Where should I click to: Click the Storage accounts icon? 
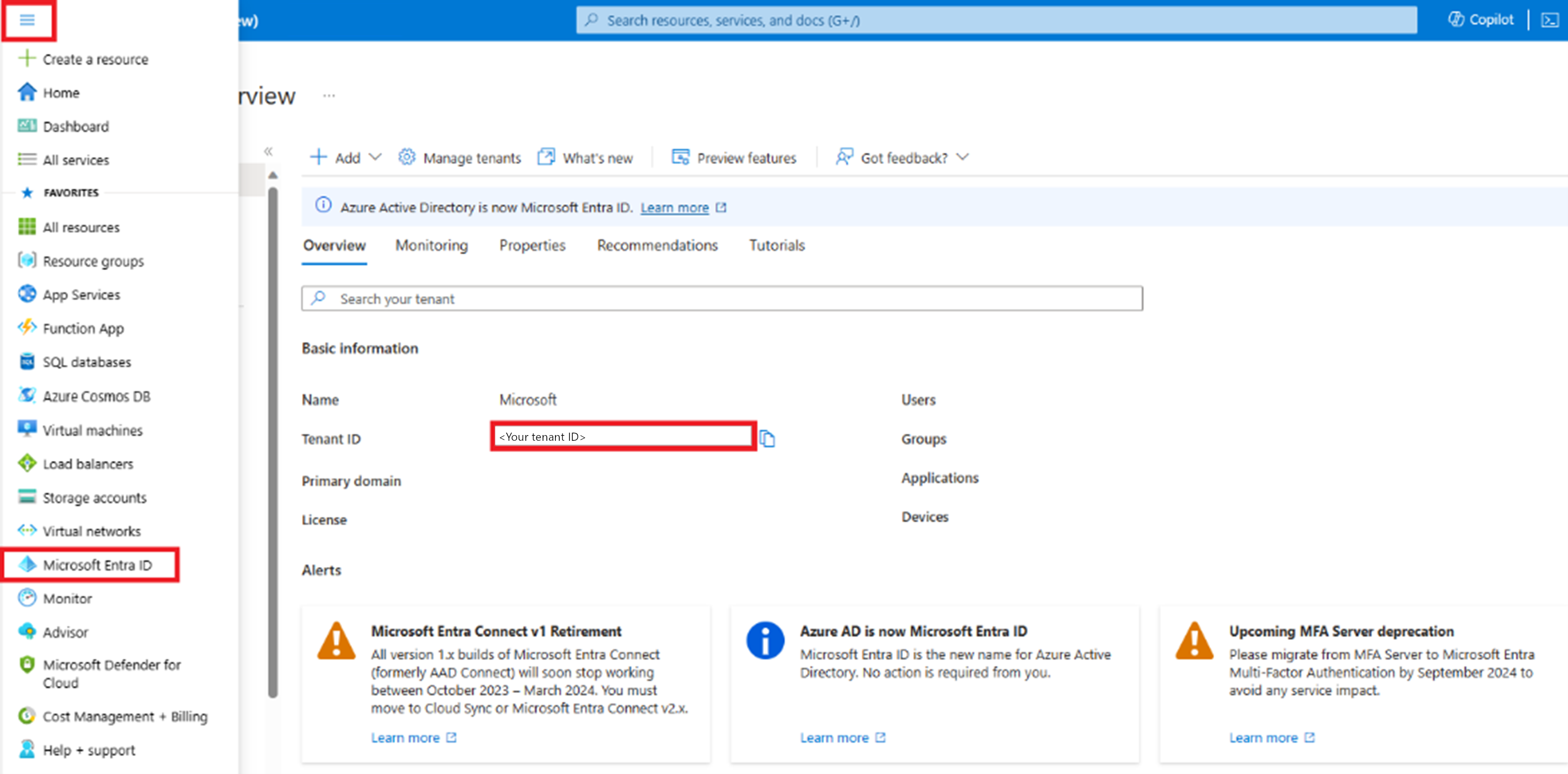click(27, 497)
